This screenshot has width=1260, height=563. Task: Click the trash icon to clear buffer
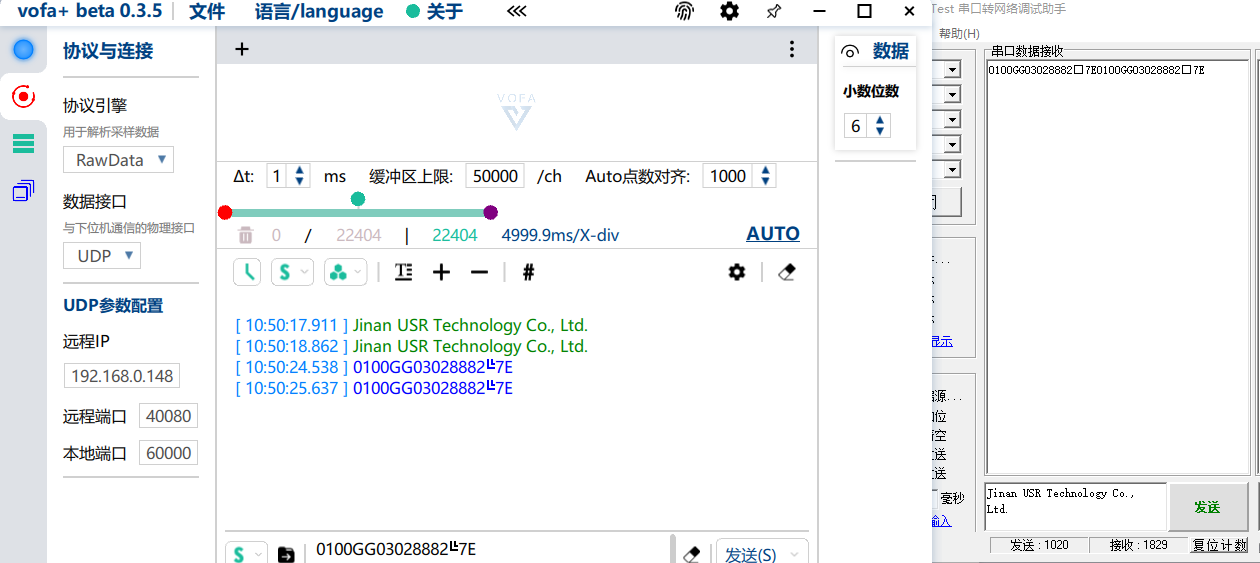pyautogui.click(x=245, y=235)
